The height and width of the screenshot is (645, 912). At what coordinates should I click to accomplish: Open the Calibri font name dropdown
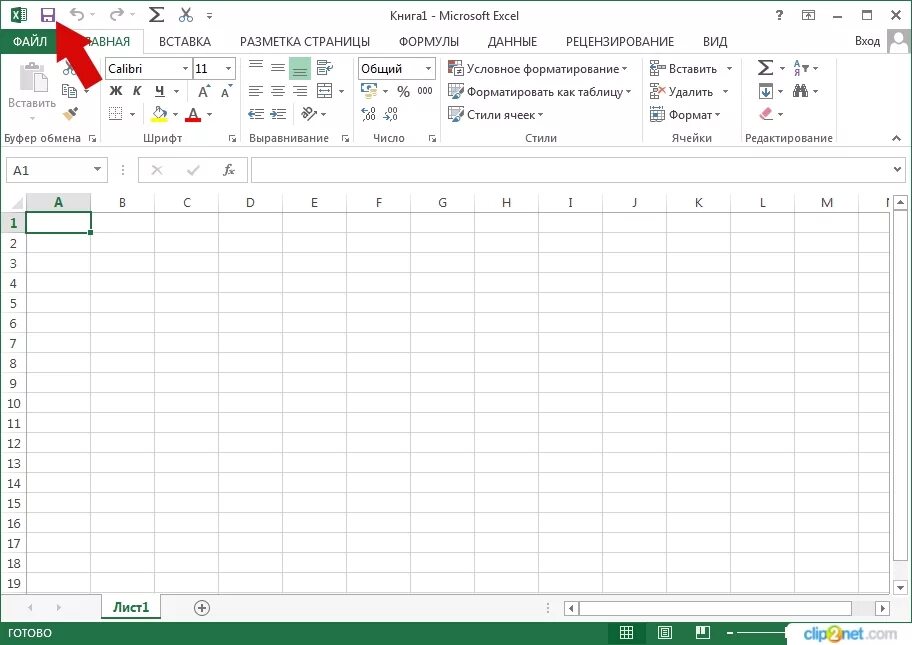pos(186,69)
